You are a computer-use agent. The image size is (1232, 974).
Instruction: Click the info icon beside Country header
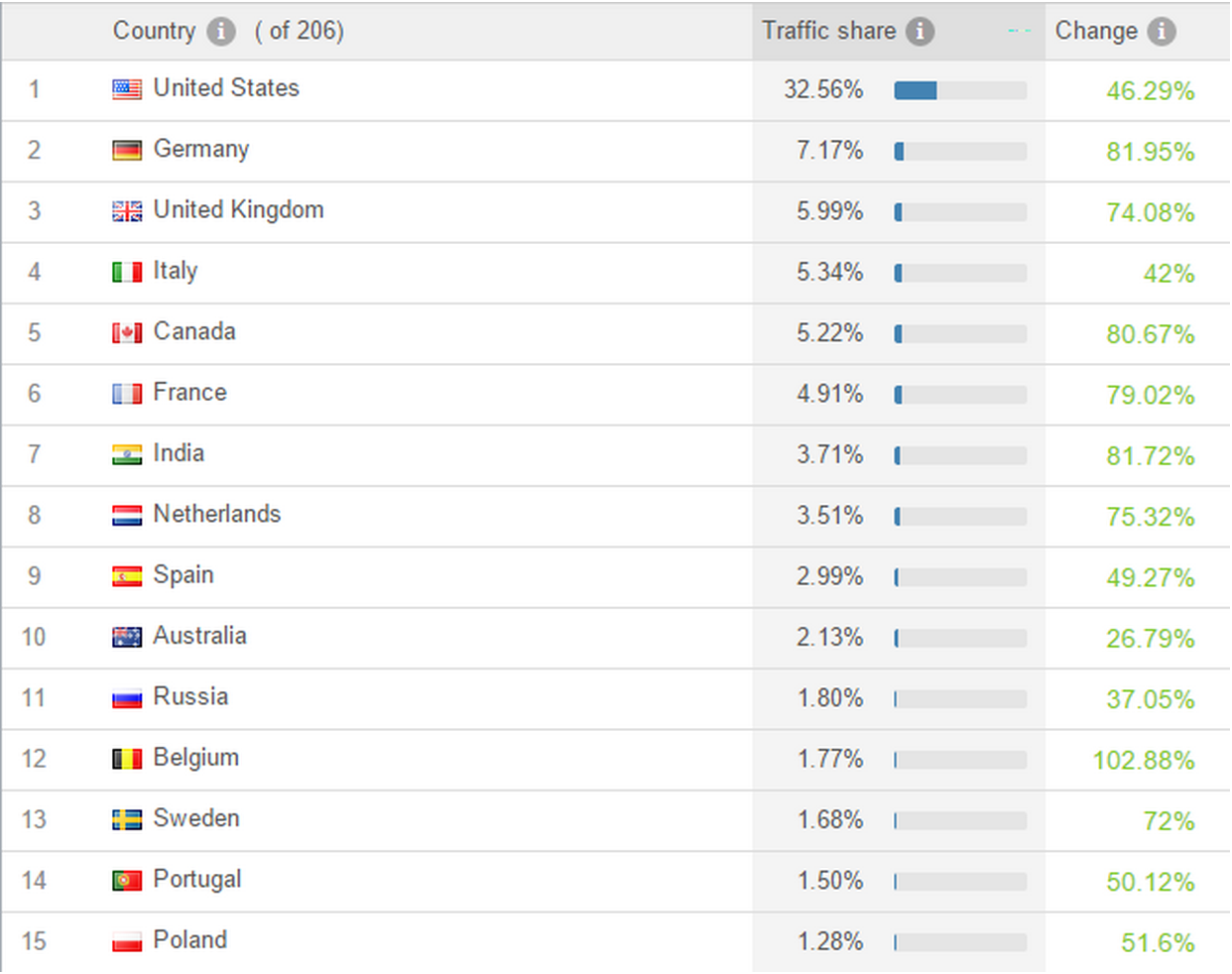pos(221,32)
